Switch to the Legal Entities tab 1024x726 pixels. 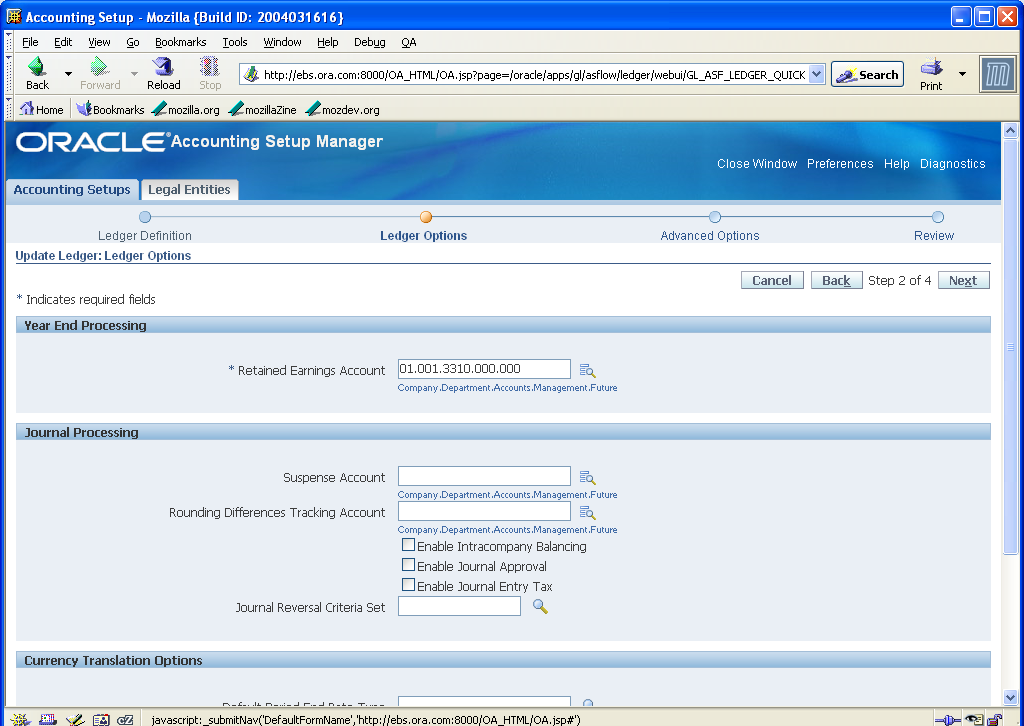[189, 189]
